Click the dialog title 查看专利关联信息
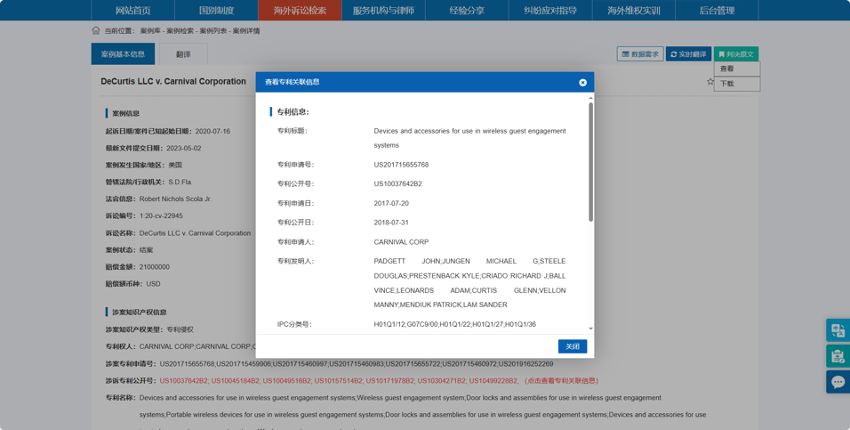The height and width of the screenshot is (430, 850). tap(292, 82)
